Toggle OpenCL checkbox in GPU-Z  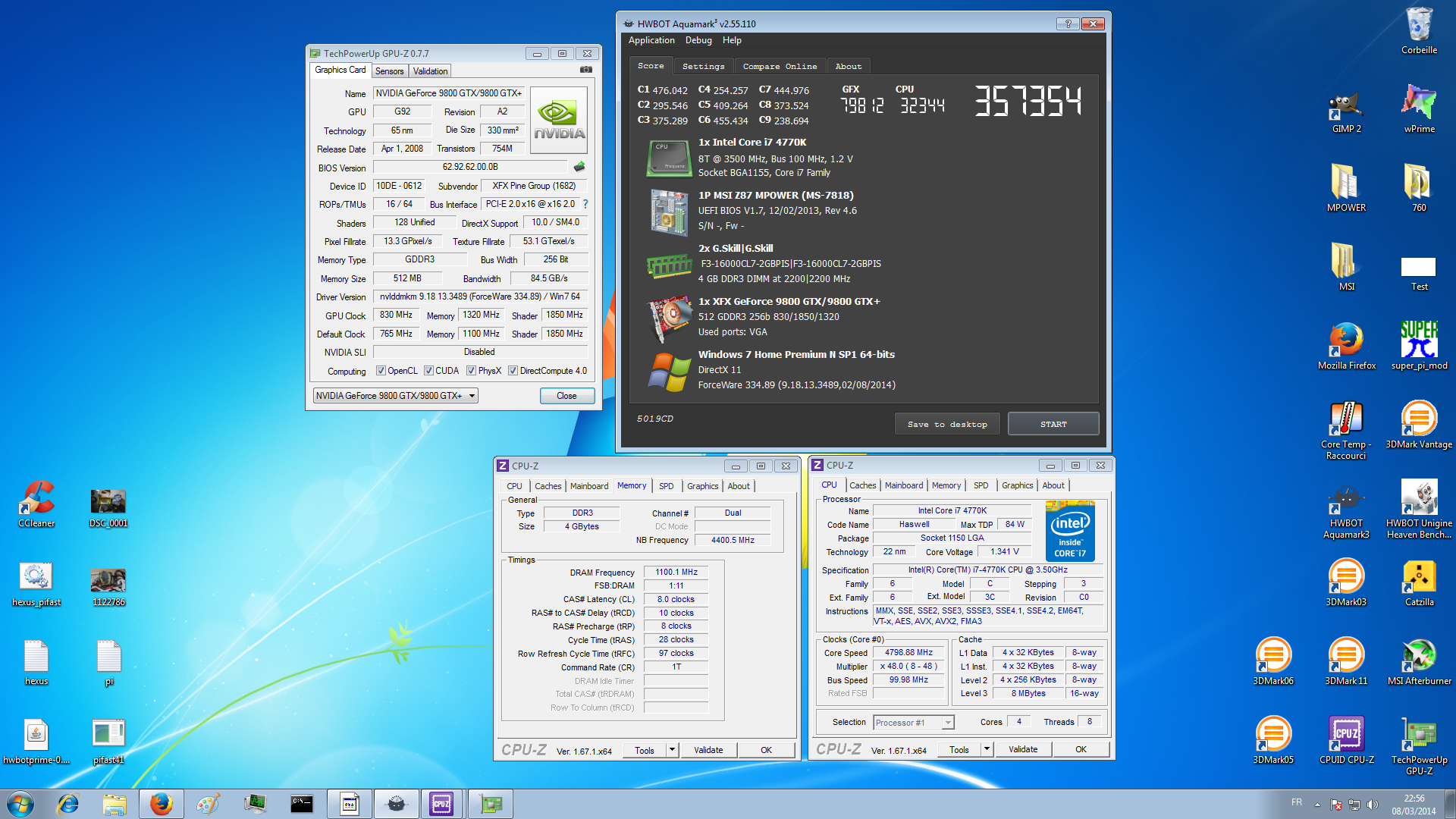coord(381,371)
